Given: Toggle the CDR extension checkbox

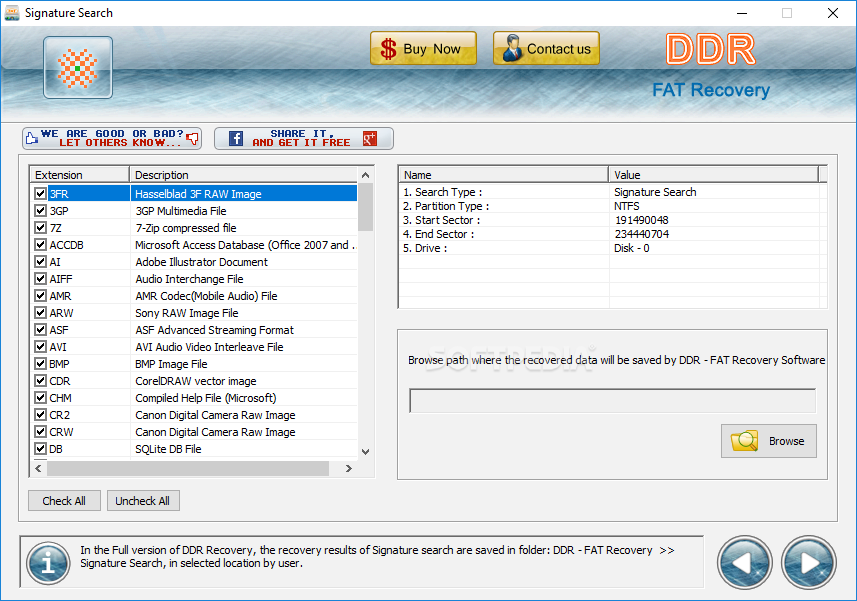Looking at the screenshot, I should click(40, 380).
